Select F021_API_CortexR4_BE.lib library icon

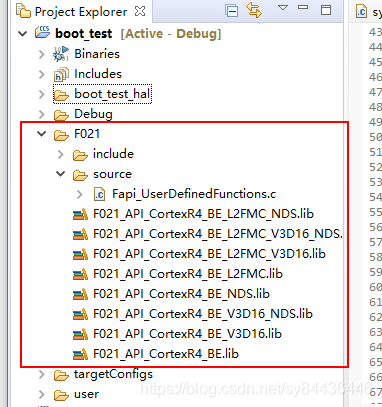[80, 354]
